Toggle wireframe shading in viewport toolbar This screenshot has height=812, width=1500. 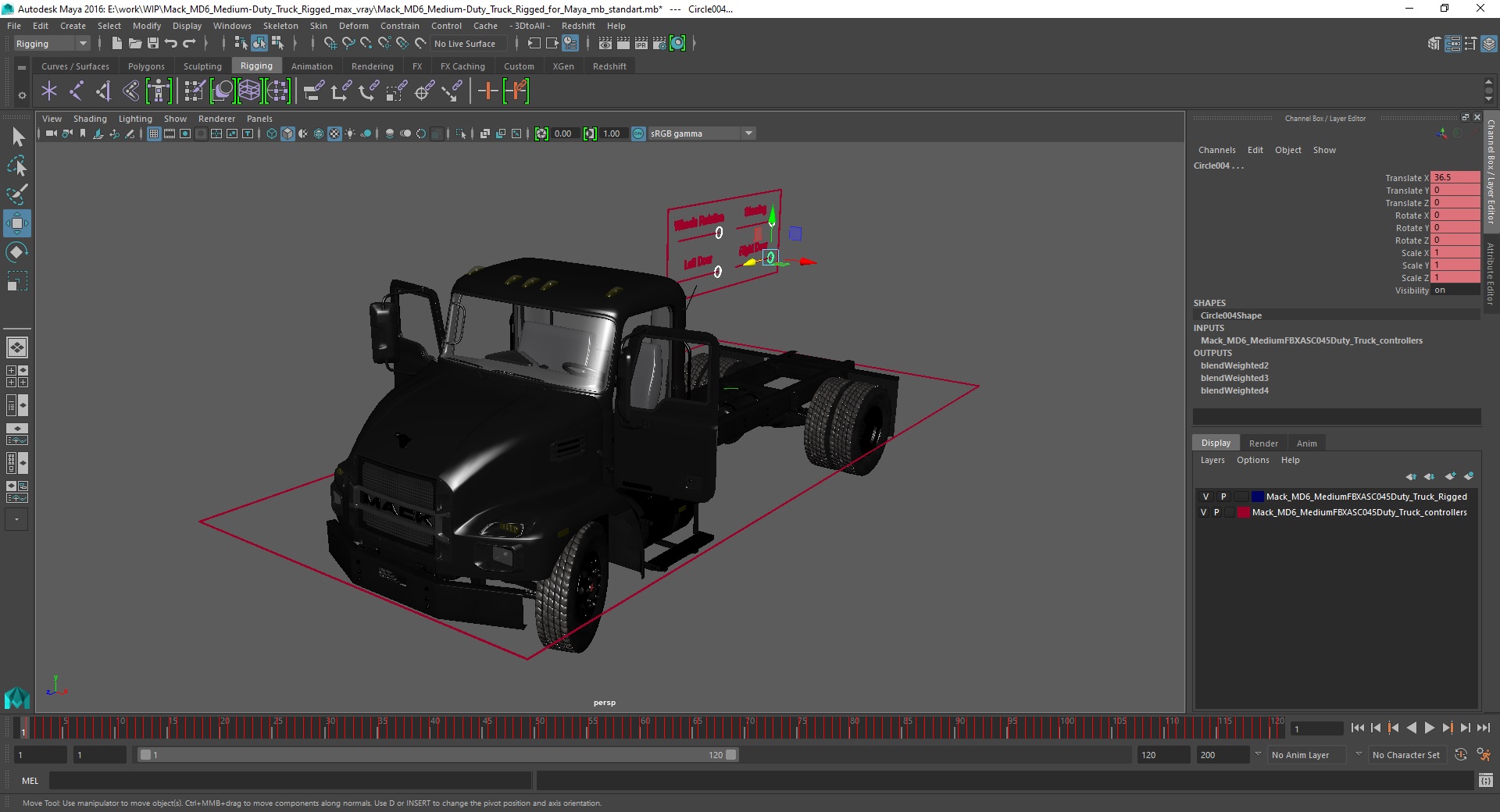click(272, 134)
